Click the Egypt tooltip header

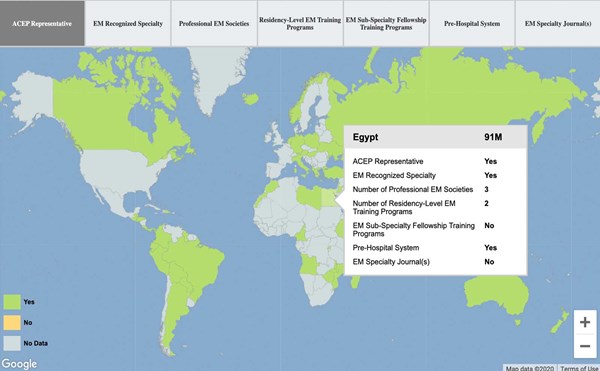pyautogui.click(x=435, y=137)
